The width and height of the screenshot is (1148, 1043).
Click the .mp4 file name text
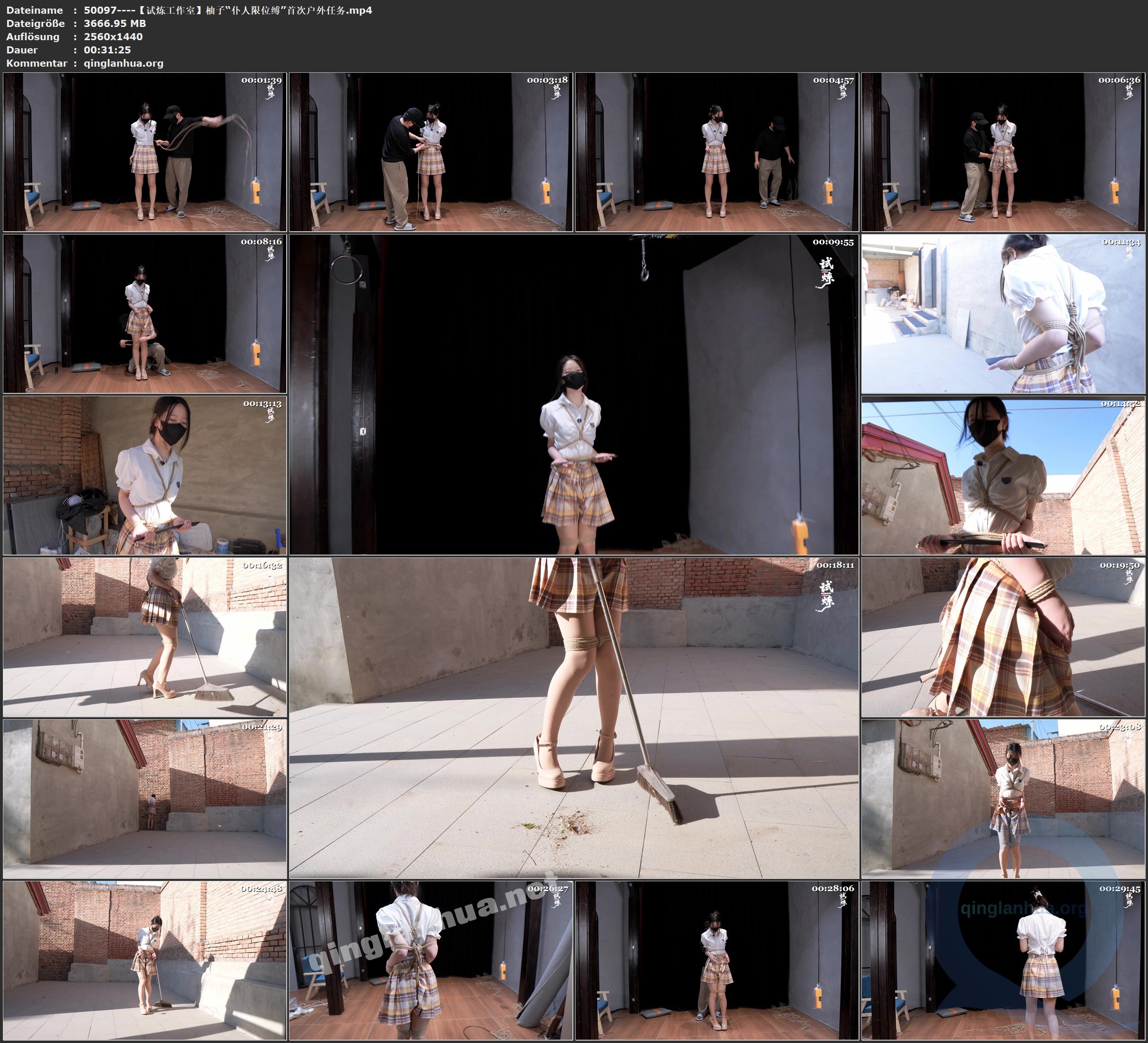[228, 10]
